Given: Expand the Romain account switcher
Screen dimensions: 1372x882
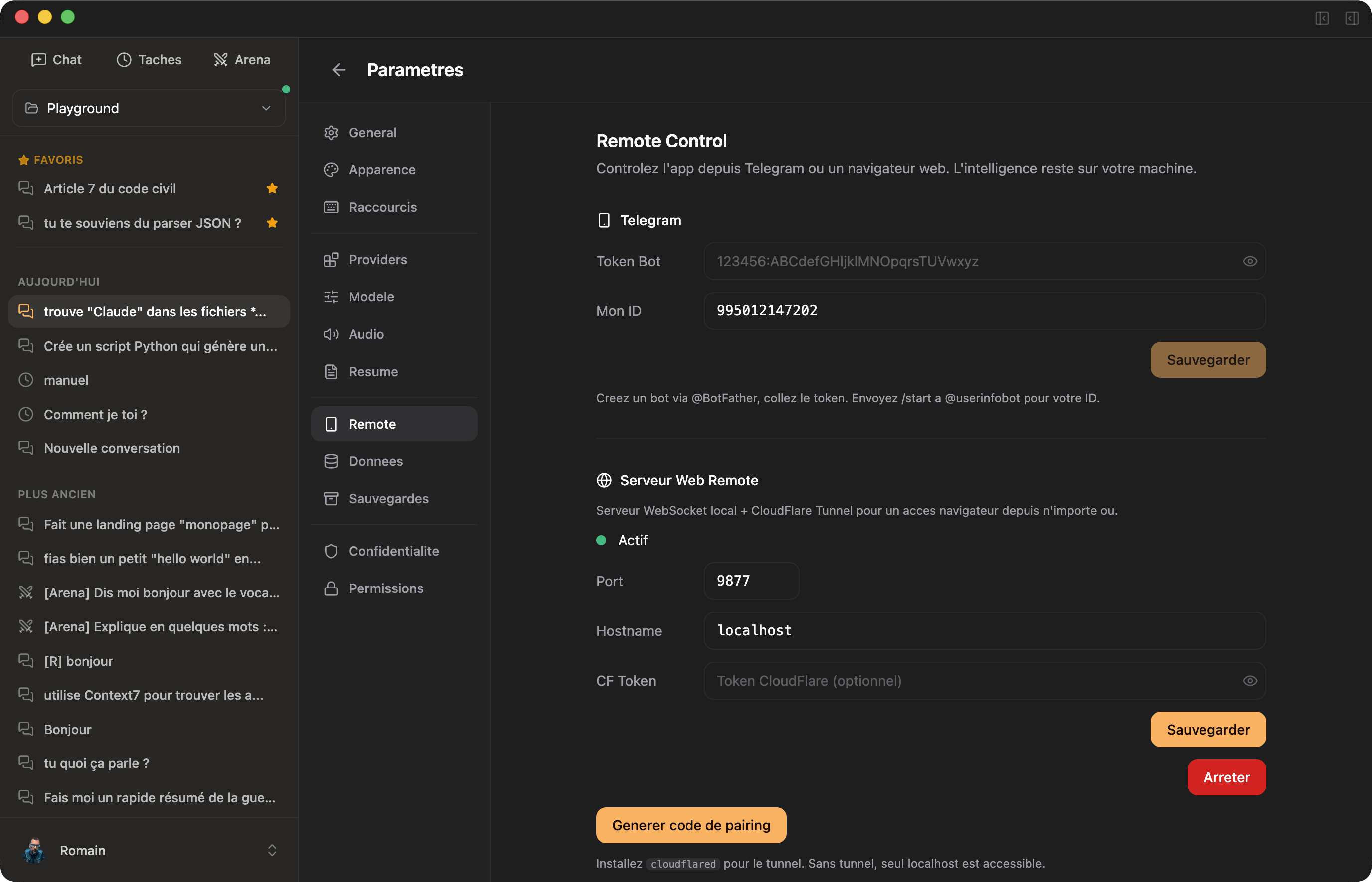Looking at the screenshot, I should pyautogui.click(x=273, y=850).
